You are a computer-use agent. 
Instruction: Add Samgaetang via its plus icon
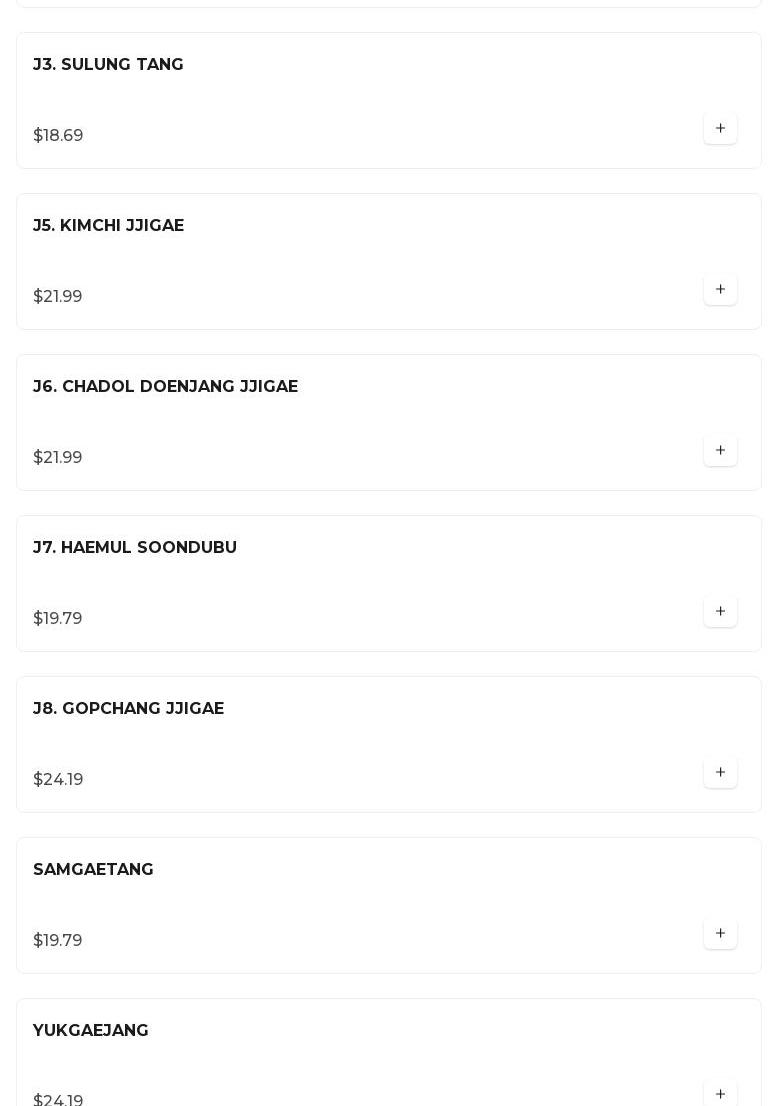coord(720,933)
